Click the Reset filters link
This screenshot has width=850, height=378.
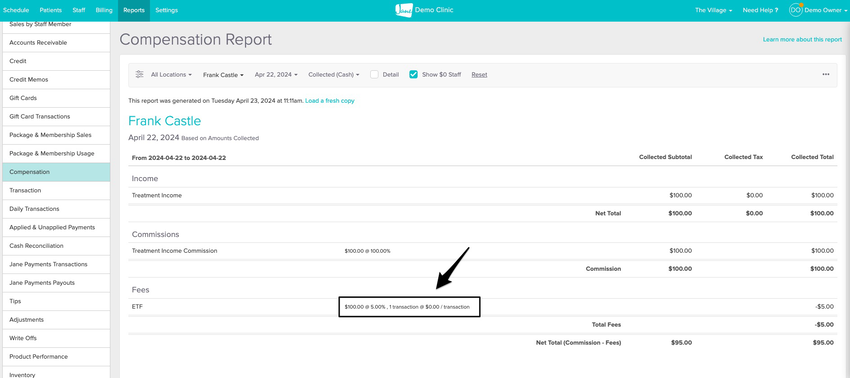point(479,75)
